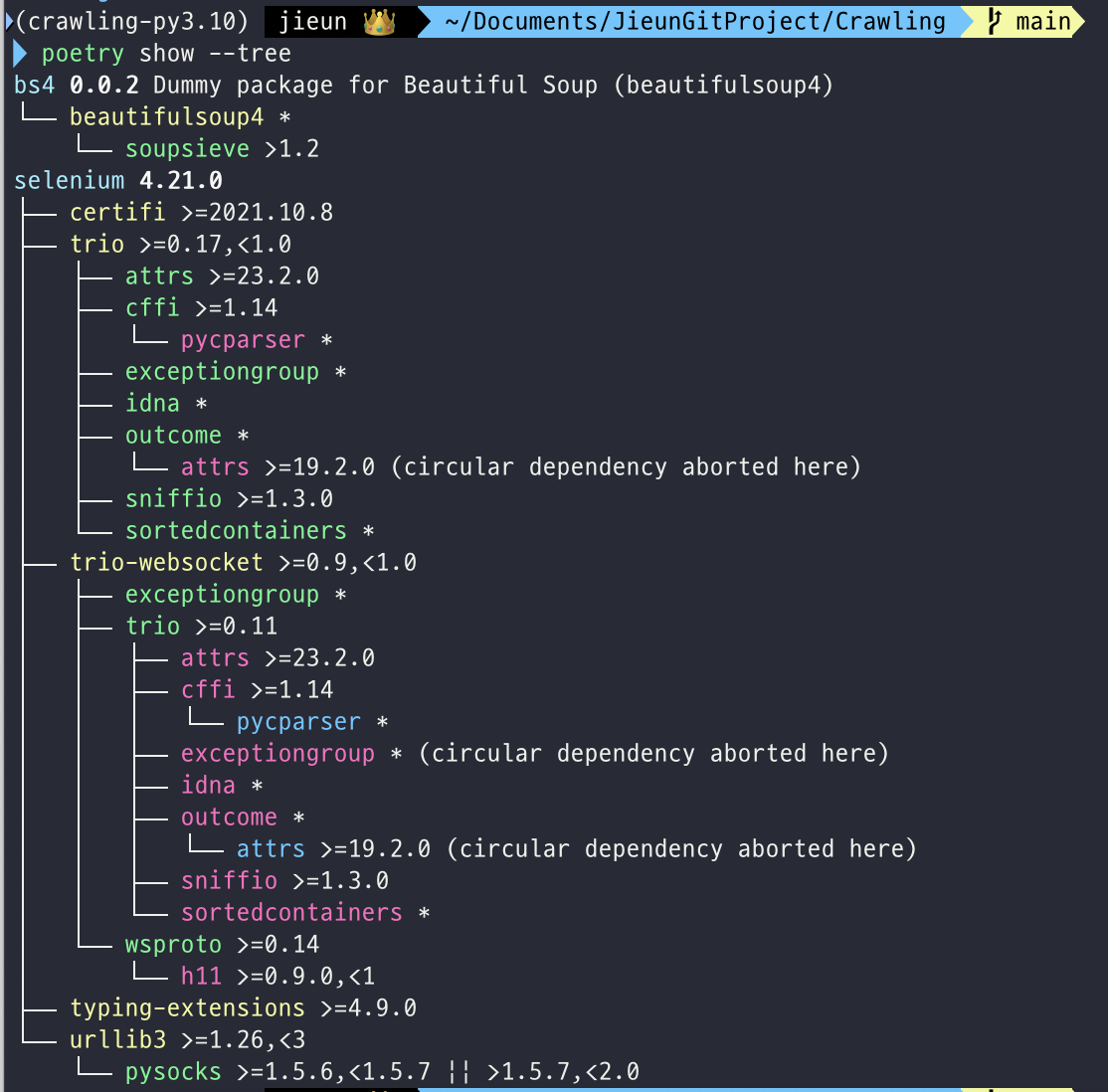Click the ~/Documents/JieunGitProject/Crawling path segment

695,21
